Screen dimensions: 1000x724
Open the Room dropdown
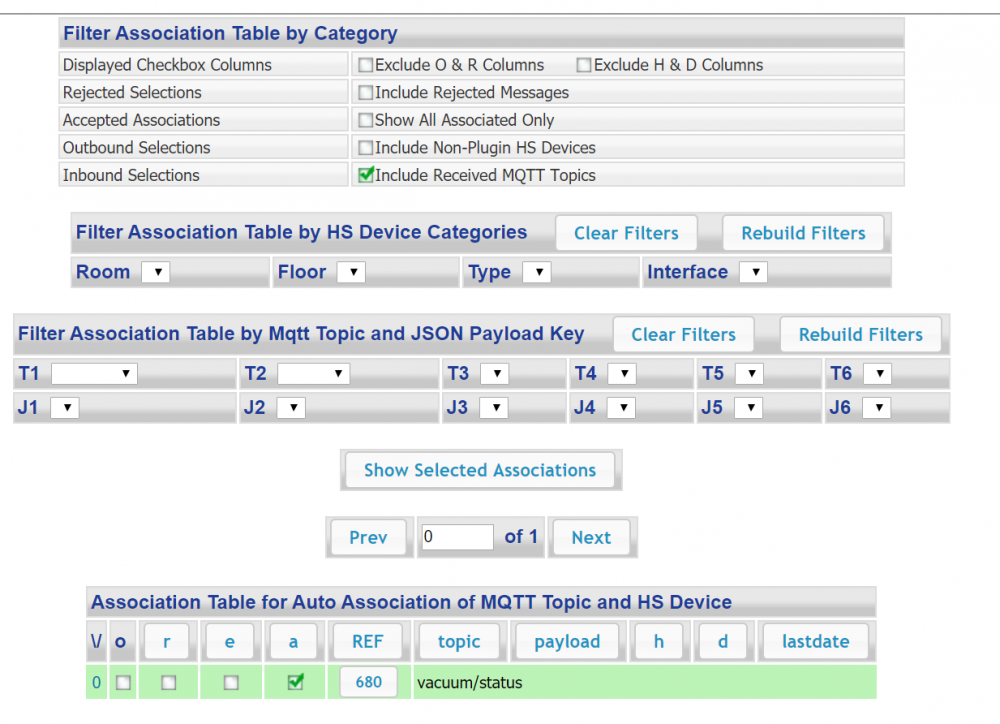click(x=156, y=271)
